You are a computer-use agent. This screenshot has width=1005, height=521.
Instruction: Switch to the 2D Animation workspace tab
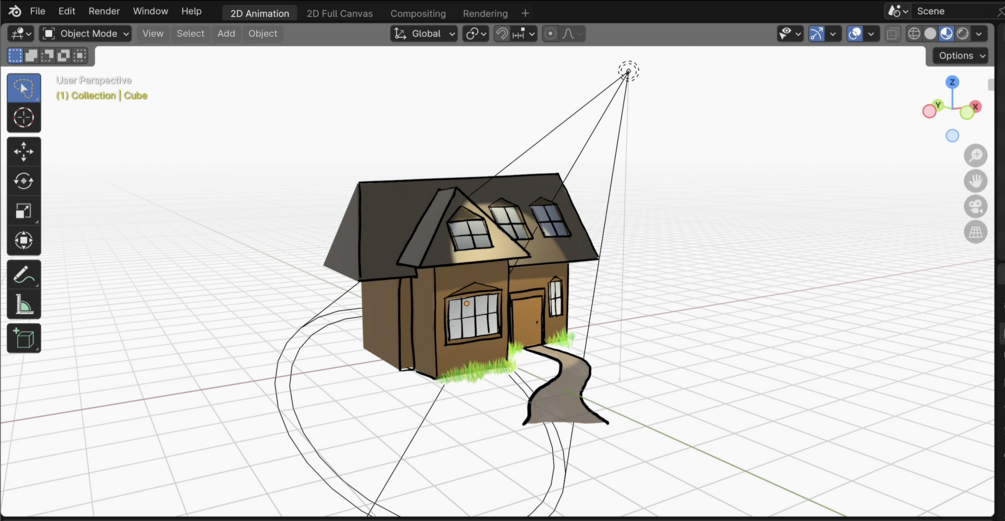pos(260,13)
